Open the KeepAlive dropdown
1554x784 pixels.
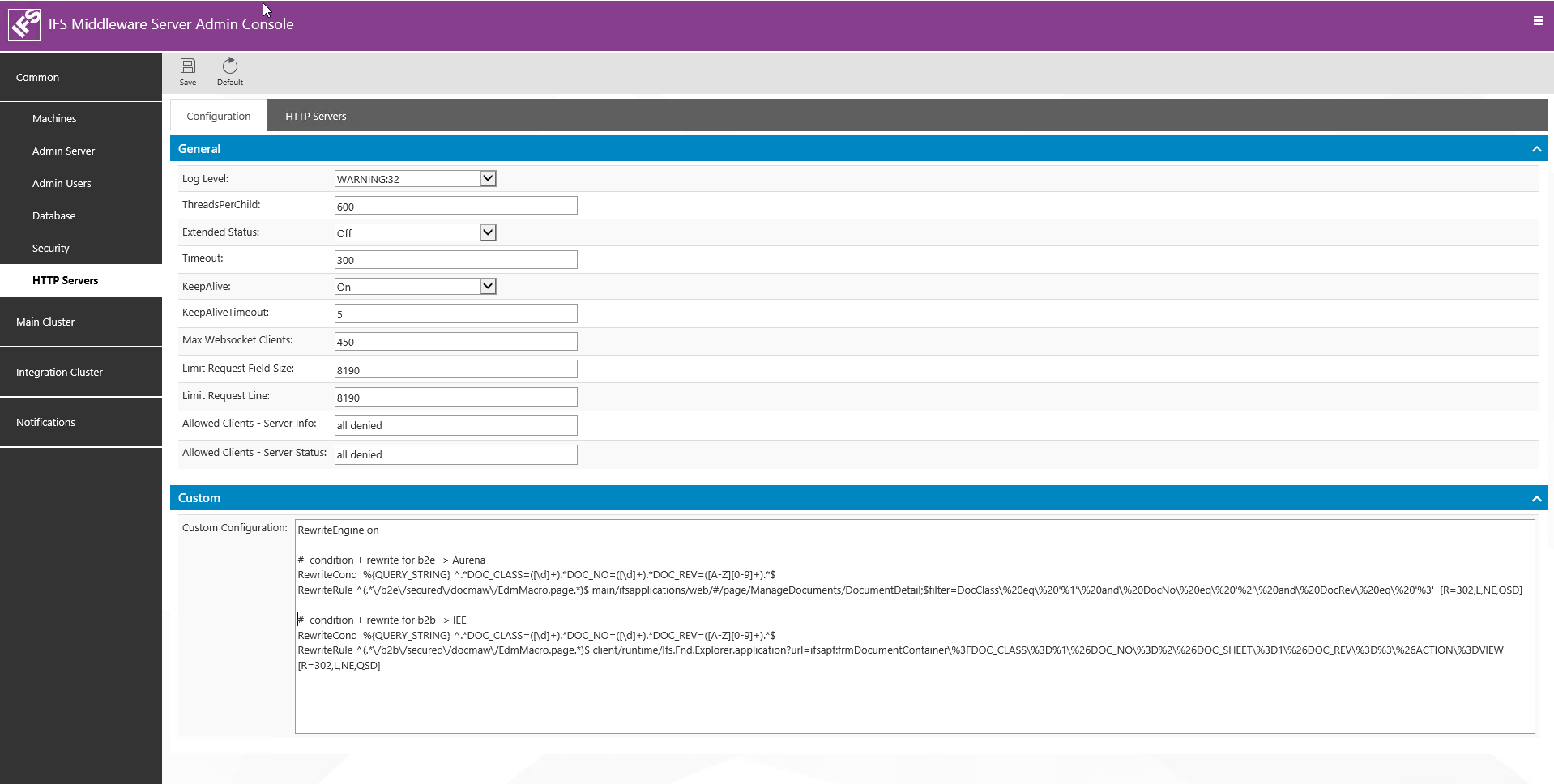coord(415,287)
